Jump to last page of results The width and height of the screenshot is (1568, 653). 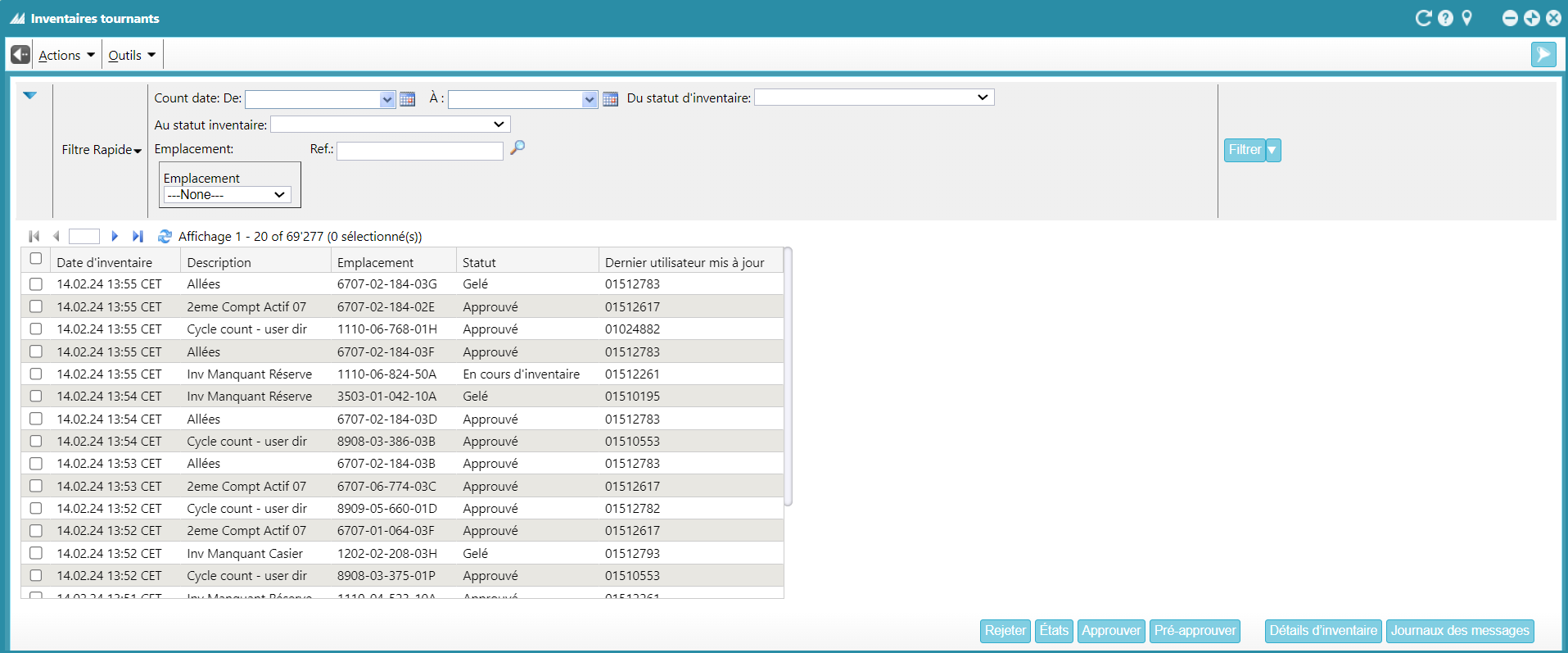138,236
